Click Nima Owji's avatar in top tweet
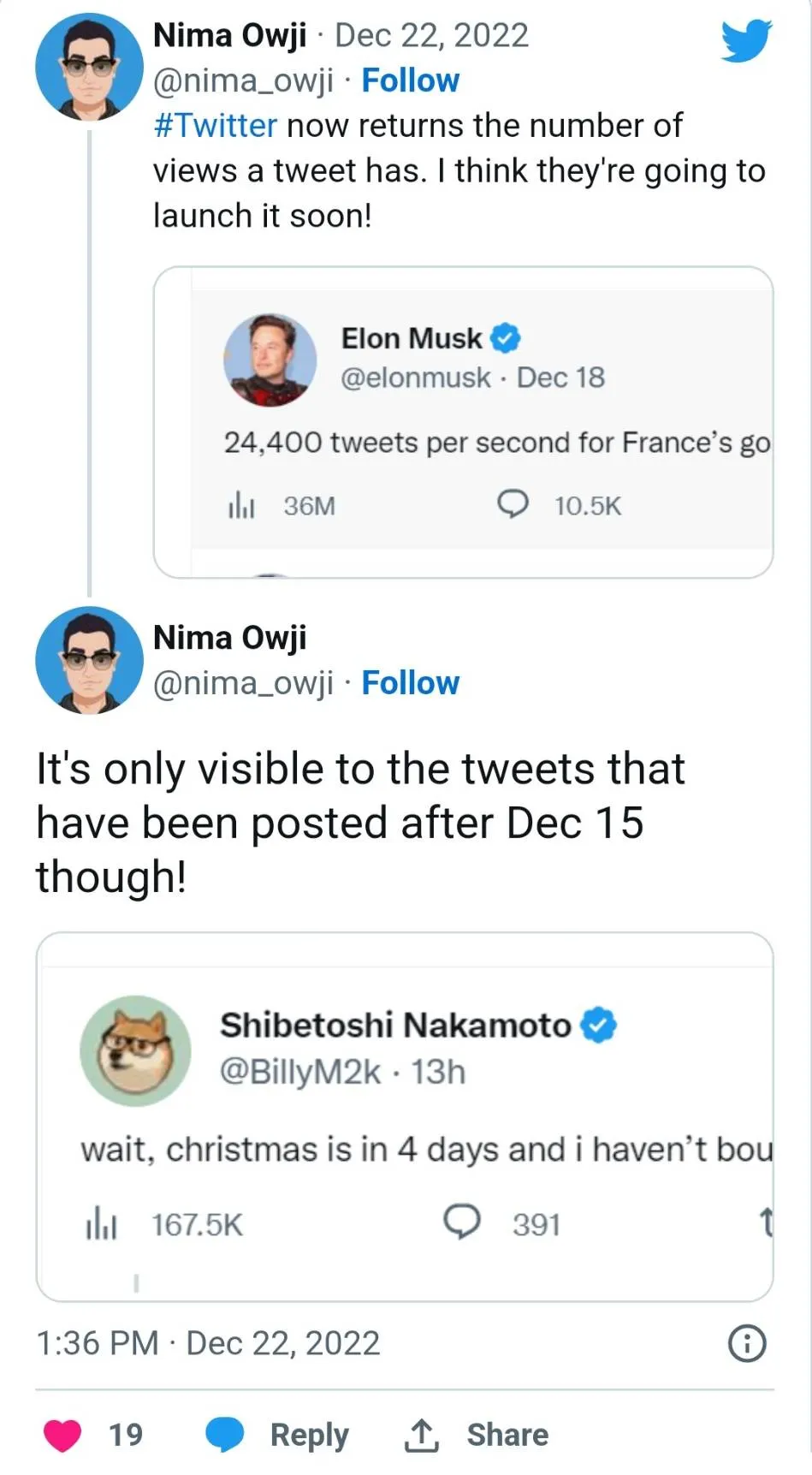Screen dimensions: 812x1475 point(89,67)
